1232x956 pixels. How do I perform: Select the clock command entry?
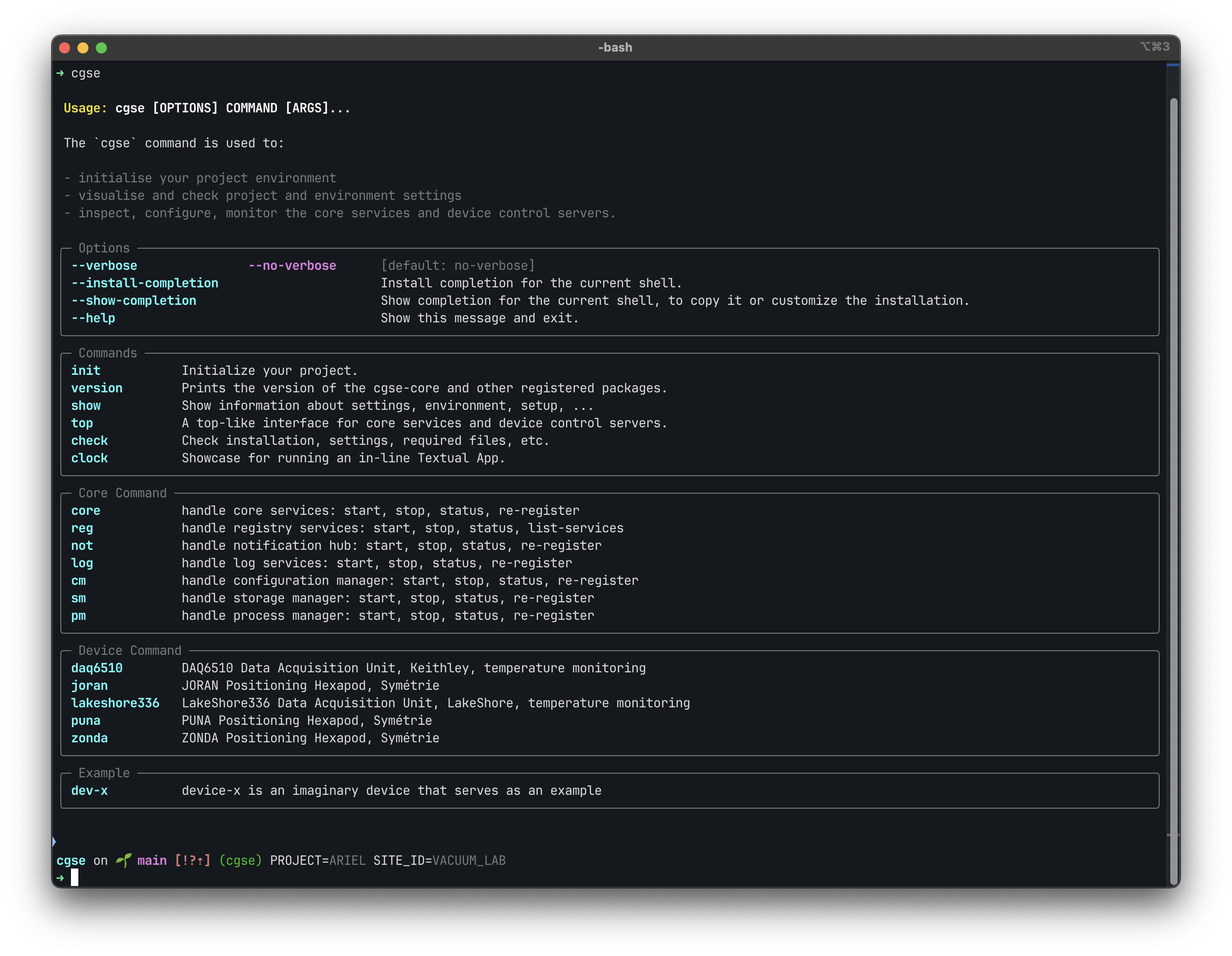tap(89, 458)
